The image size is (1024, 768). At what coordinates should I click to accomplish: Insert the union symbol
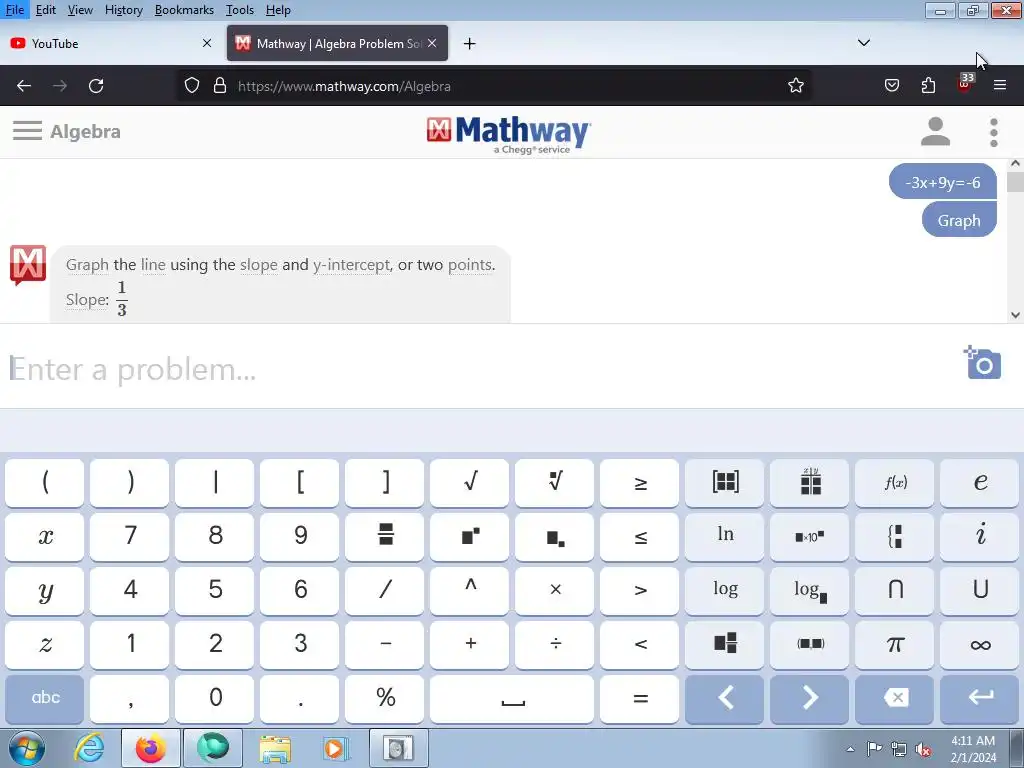click(x=979, y=591)
